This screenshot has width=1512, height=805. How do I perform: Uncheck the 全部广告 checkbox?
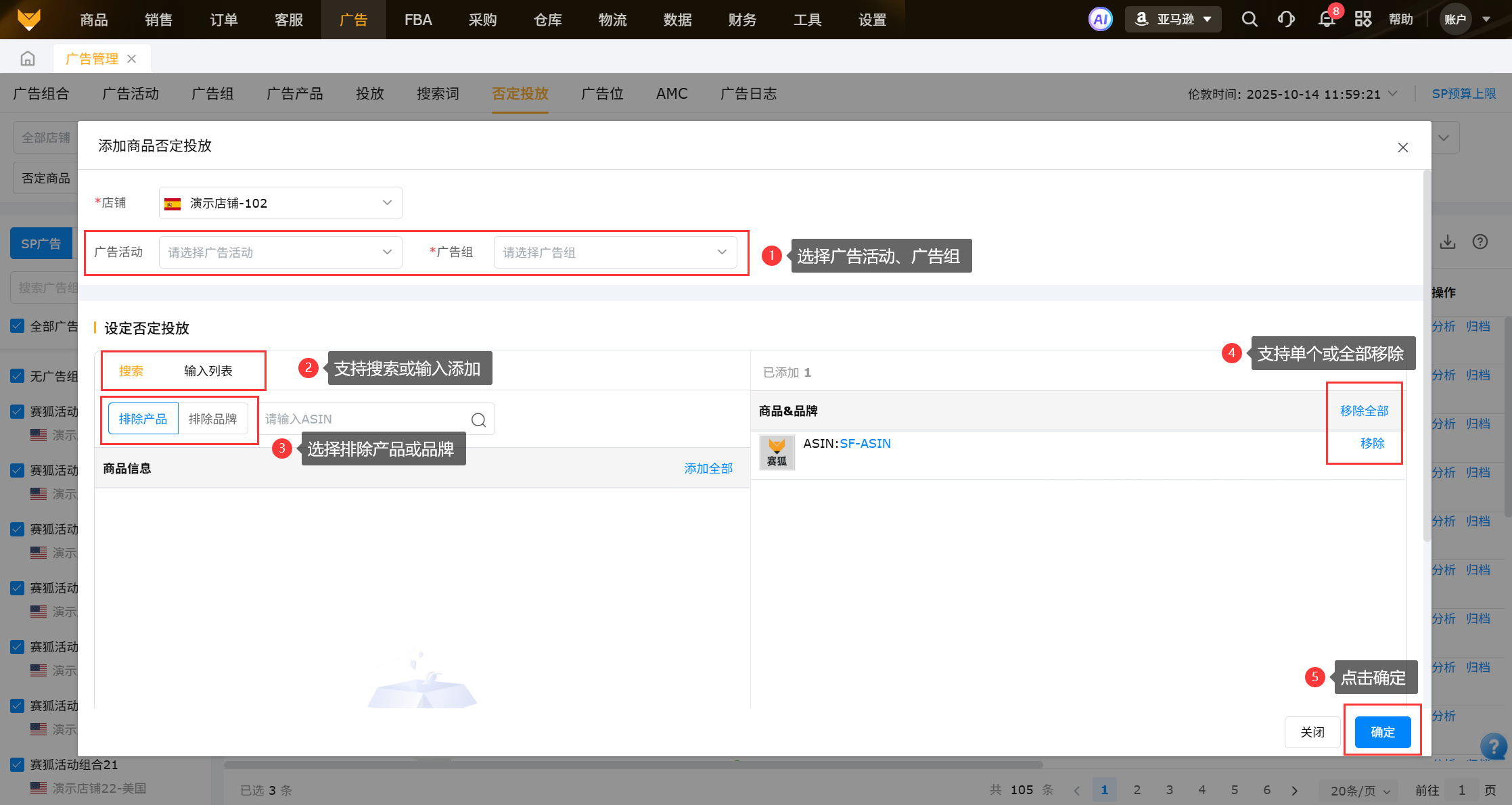pos(18,326)
